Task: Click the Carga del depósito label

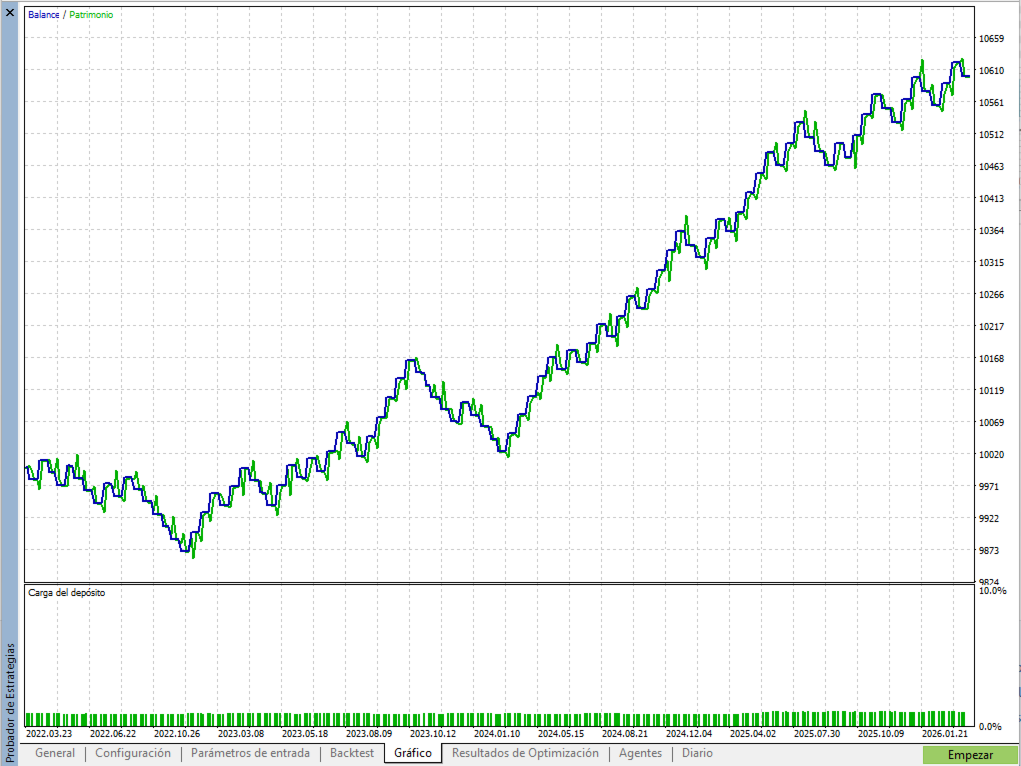Action: 66,593
